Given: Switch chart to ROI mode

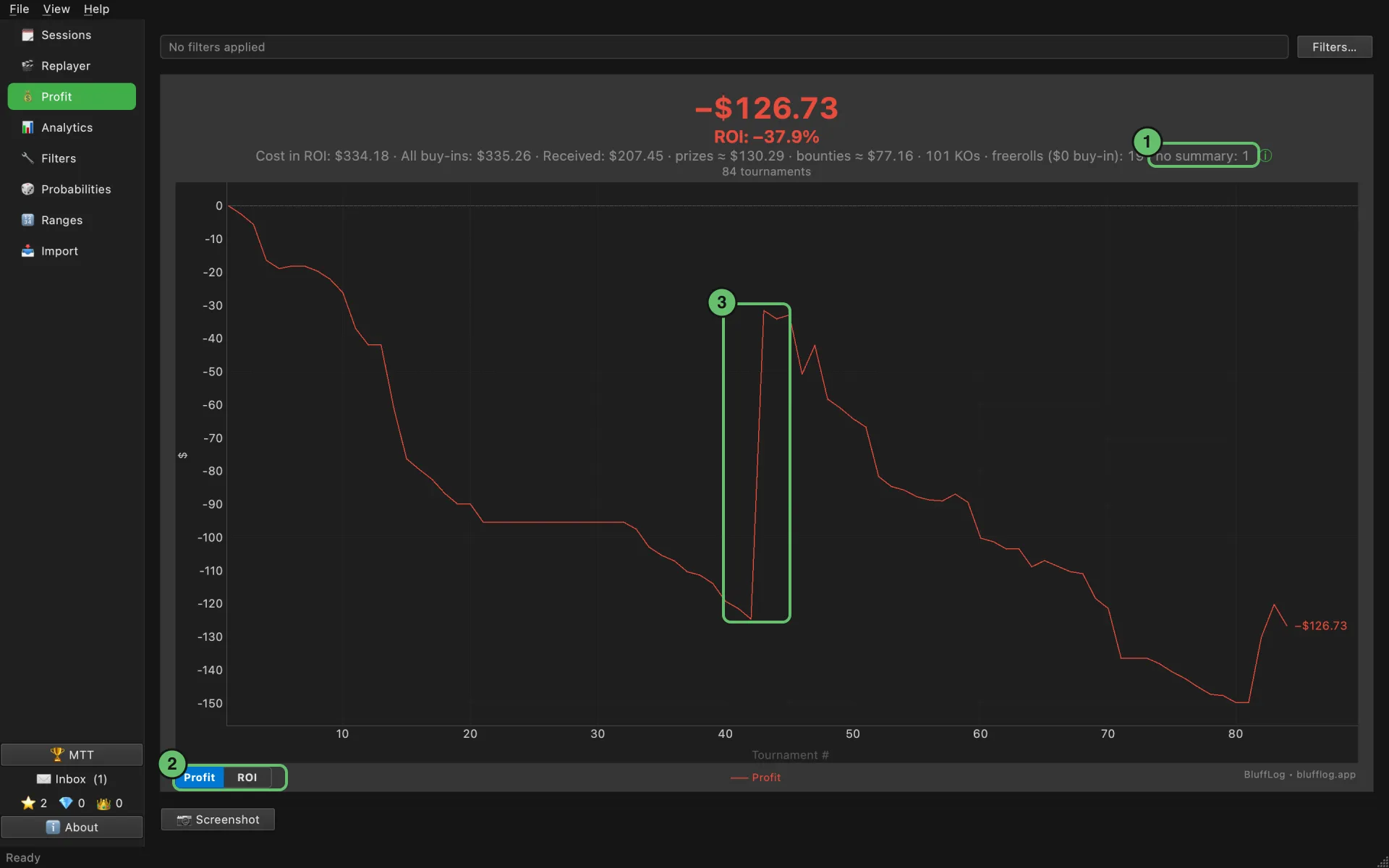Looking at the screenshot, I should tap(247, 778).
